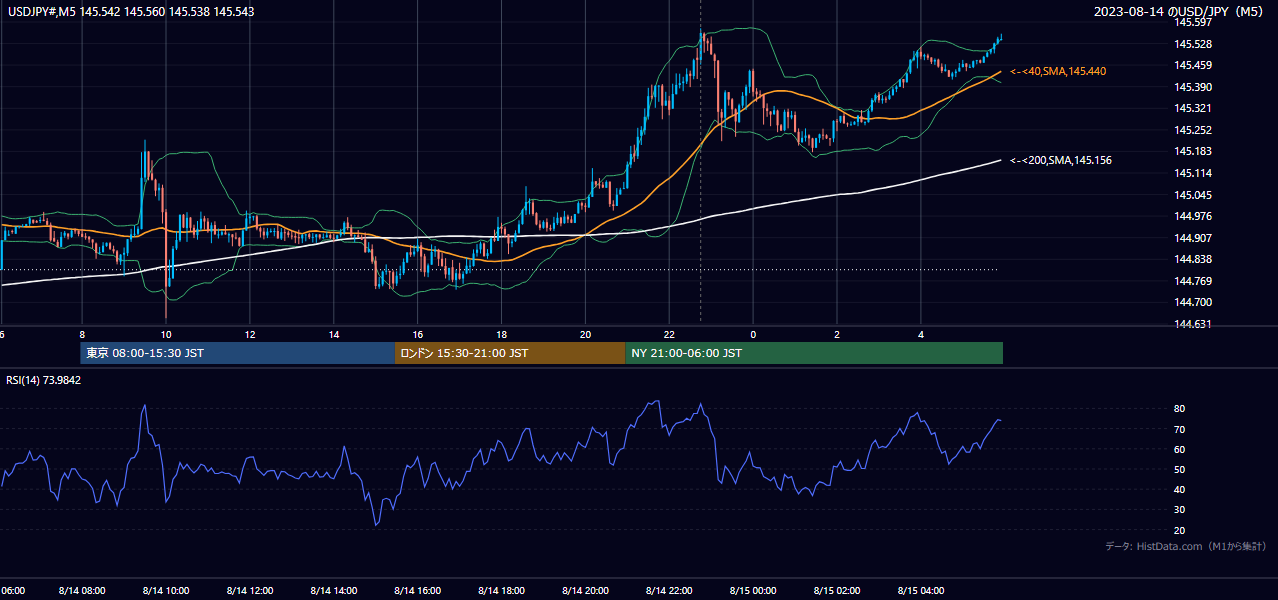
Task: Click the RSI 80 level label
Action: [1180, 409]
